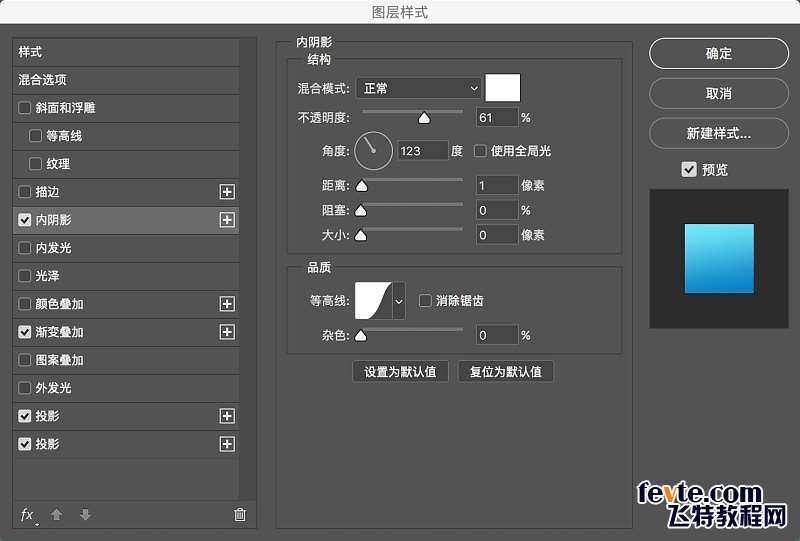Uncheck the second 投影 checkbox
The width and height of the screenshot is (800, 541).
(24, 444)
